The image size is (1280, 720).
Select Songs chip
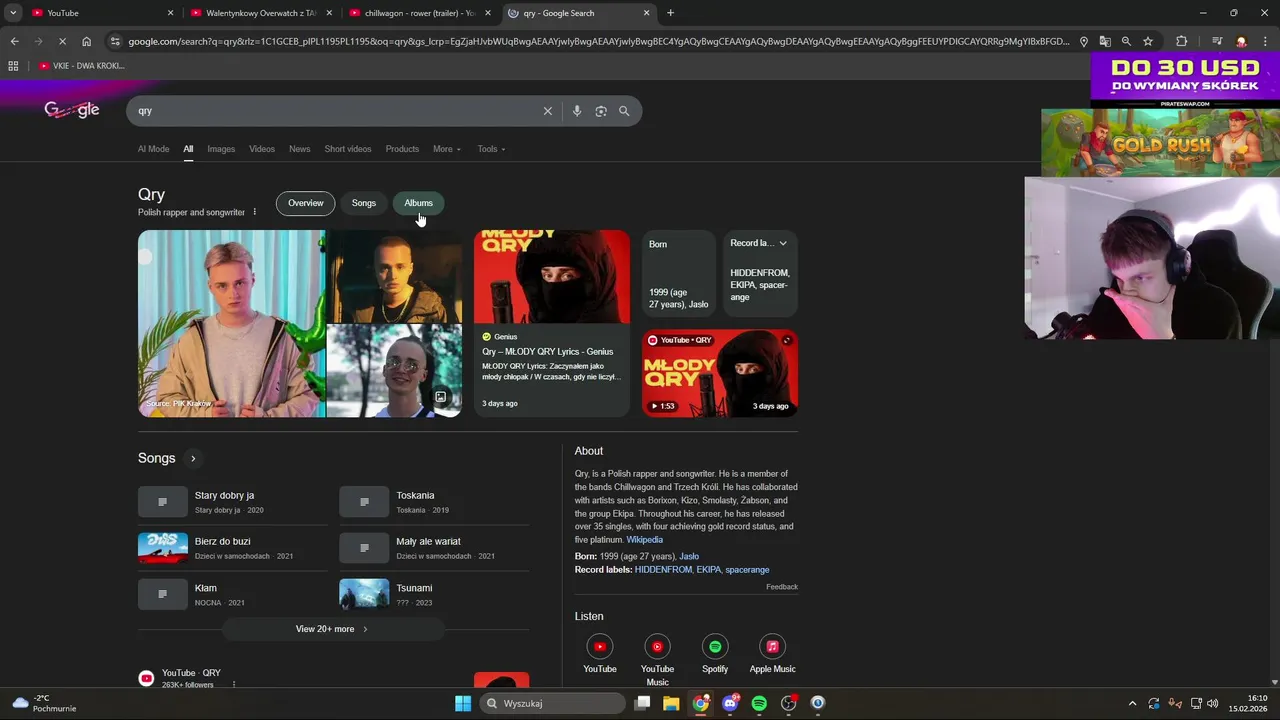click(x=364, y=203)
